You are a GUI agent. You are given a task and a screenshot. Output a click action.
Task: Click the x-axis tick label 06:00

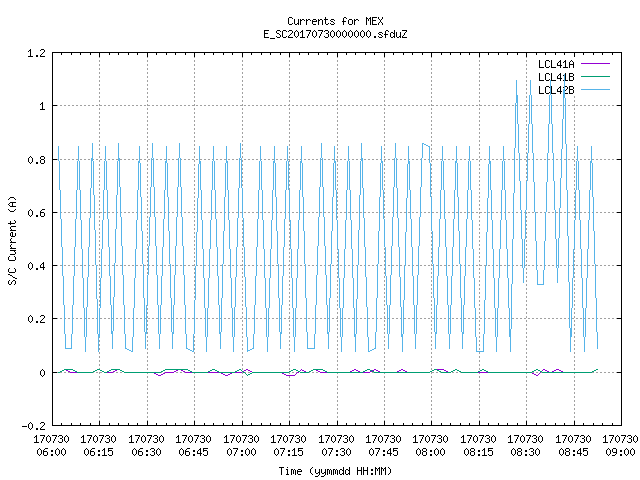click(x=51, y=452)
